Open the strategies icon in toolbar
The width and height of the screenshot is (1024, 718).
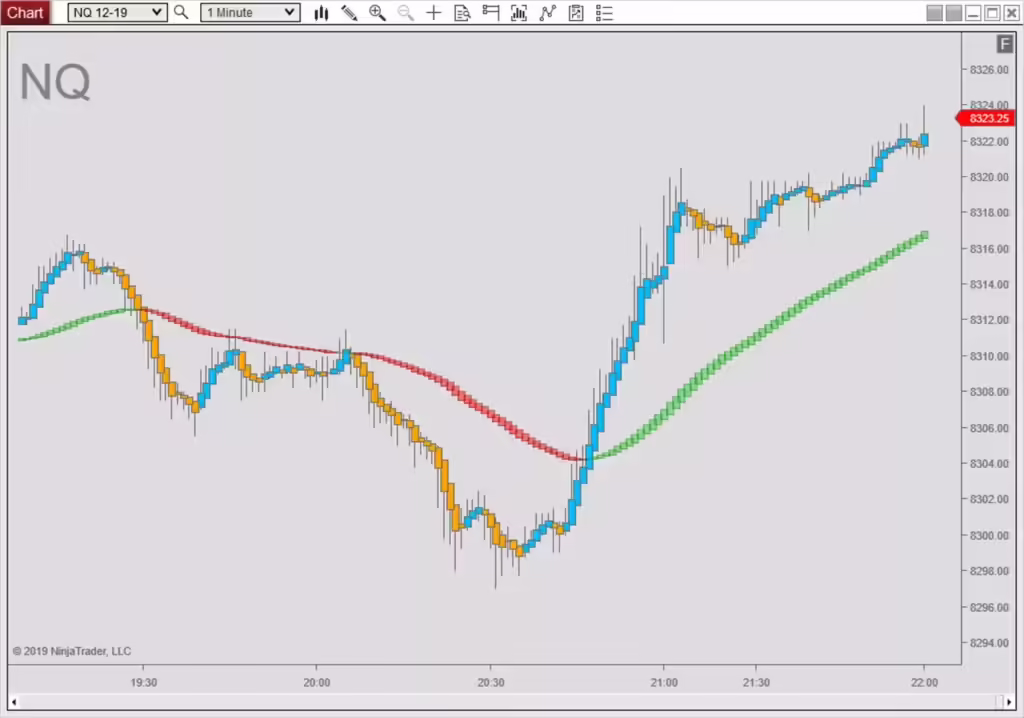point(547,13)
